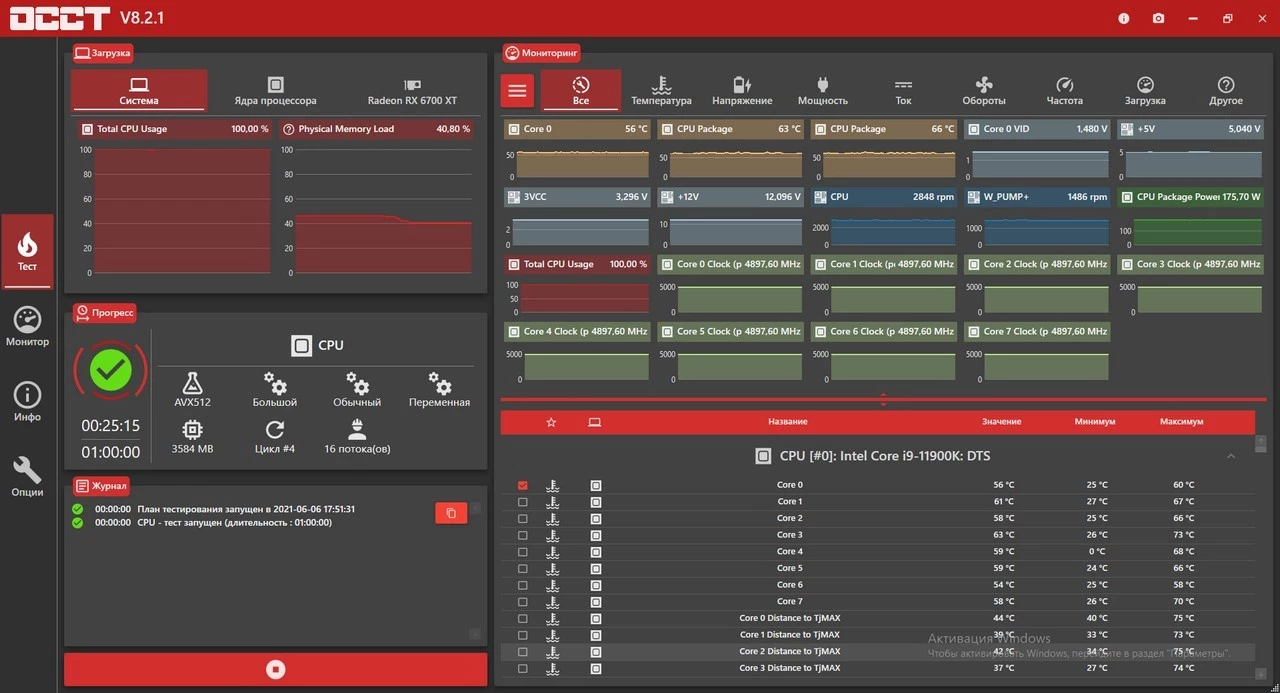Viewport: 1280px width, 693px height.
Task: Filter monitoring by Частота
Action: 1065,90
